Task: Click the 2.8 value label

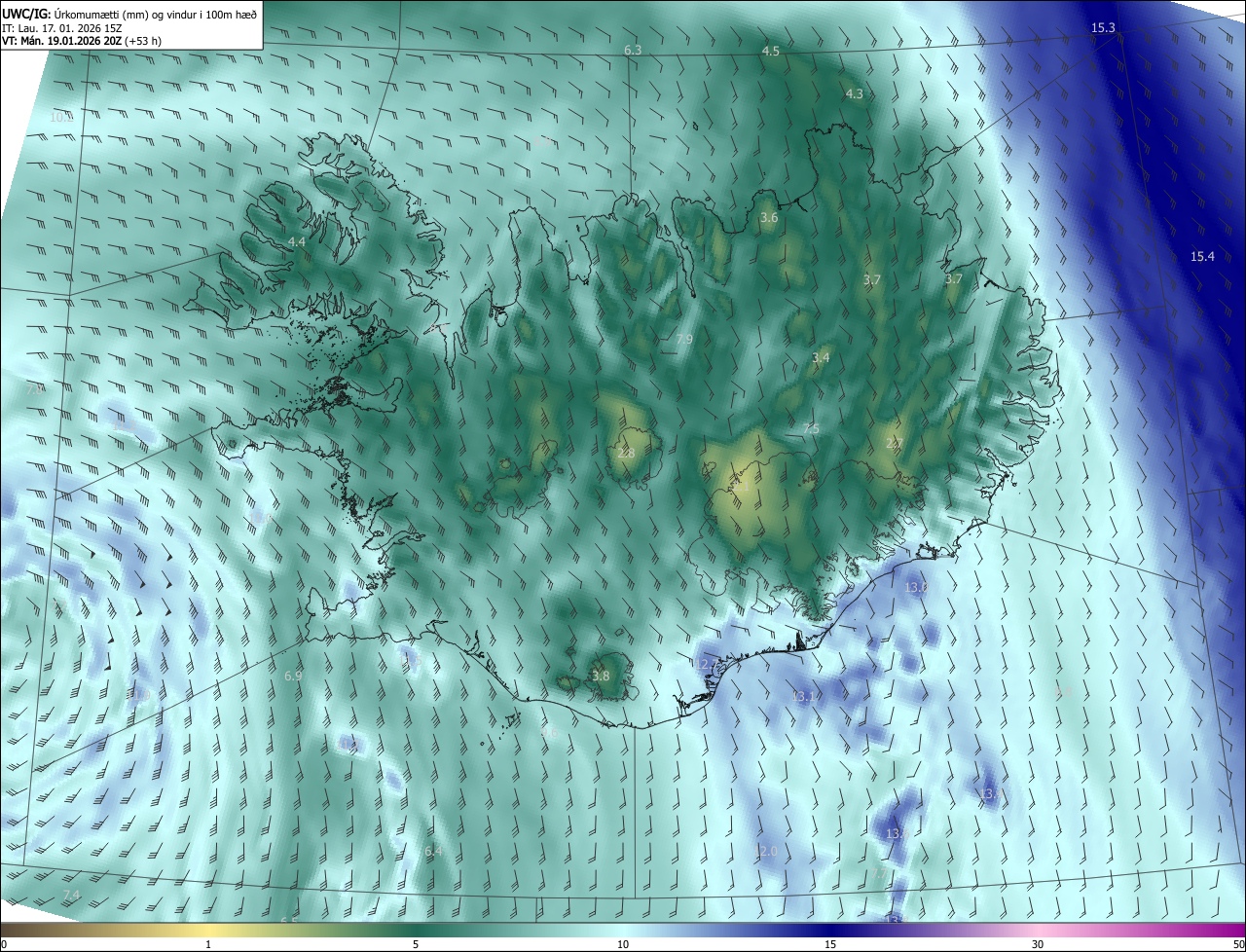Action: coord(626,453)
